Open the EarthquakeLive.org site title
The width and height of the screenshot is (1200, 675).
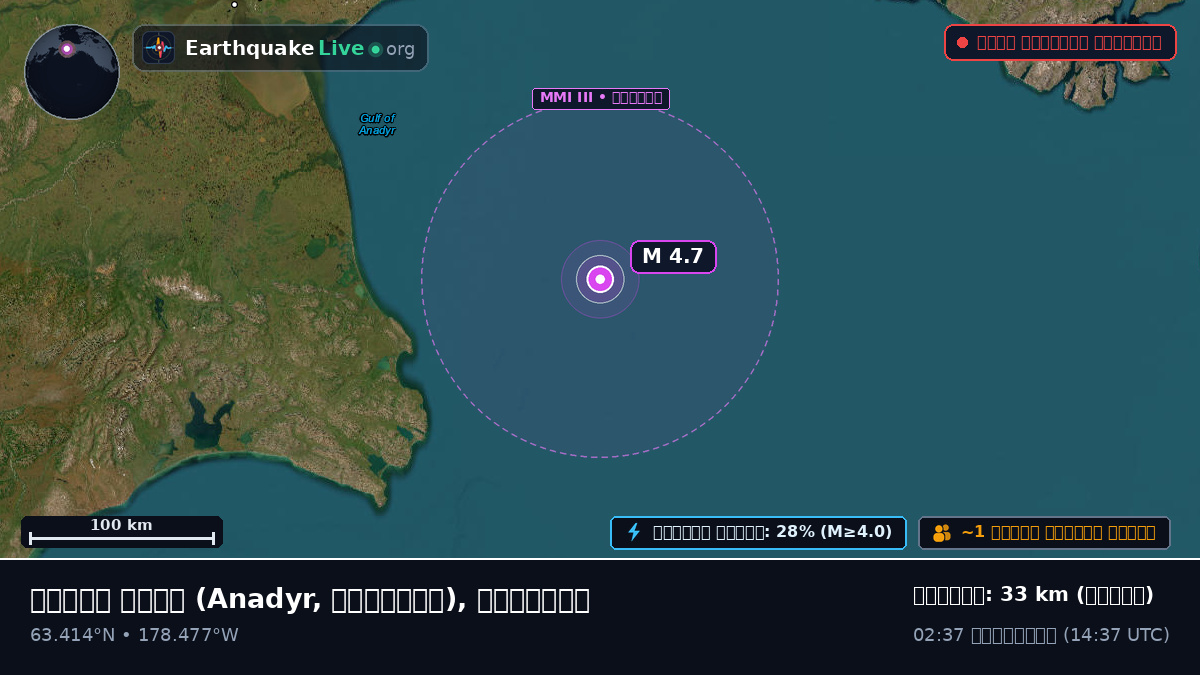tap(300, 48)
